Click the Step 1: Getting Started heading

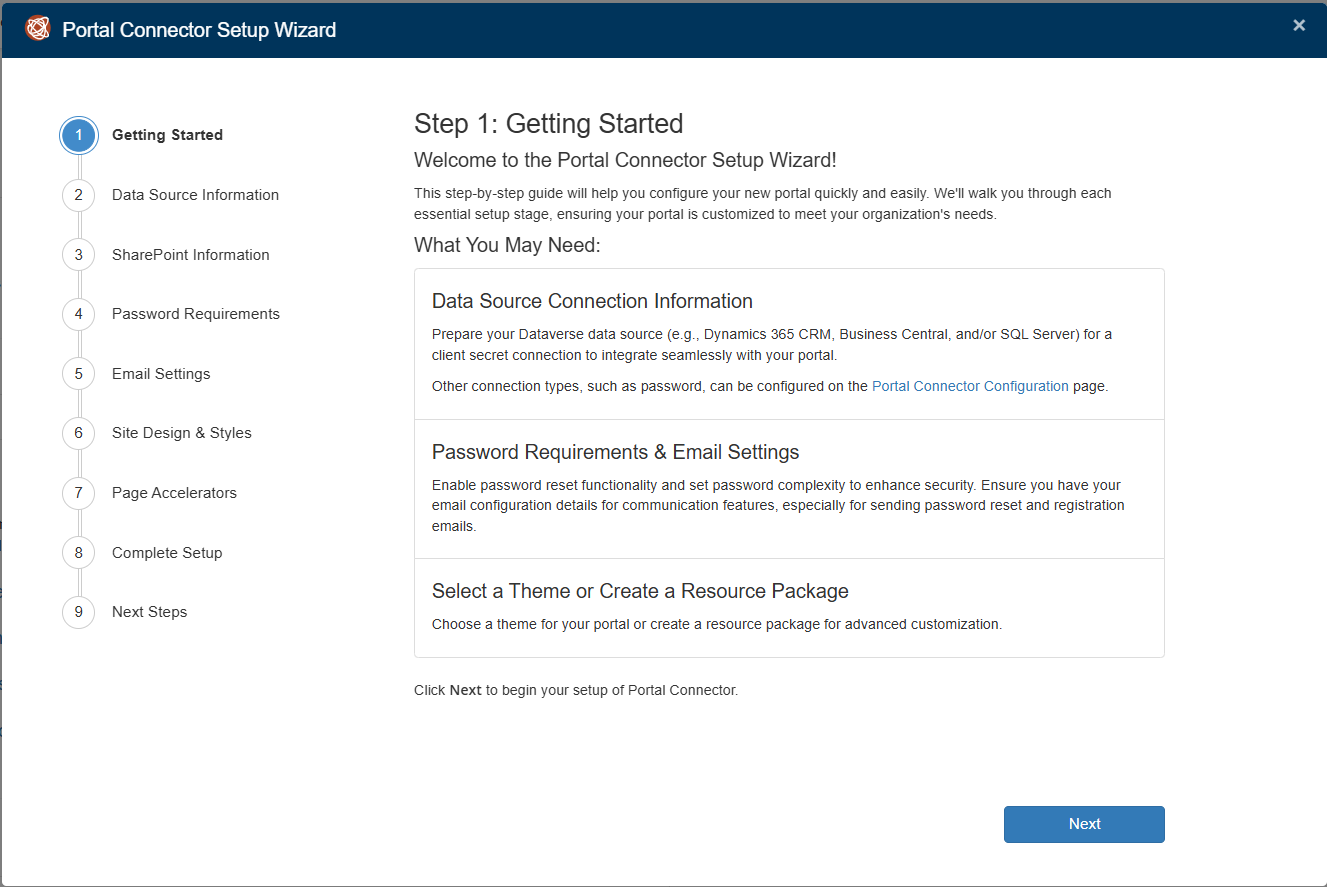pyautogui.click(x=549, y=124)
